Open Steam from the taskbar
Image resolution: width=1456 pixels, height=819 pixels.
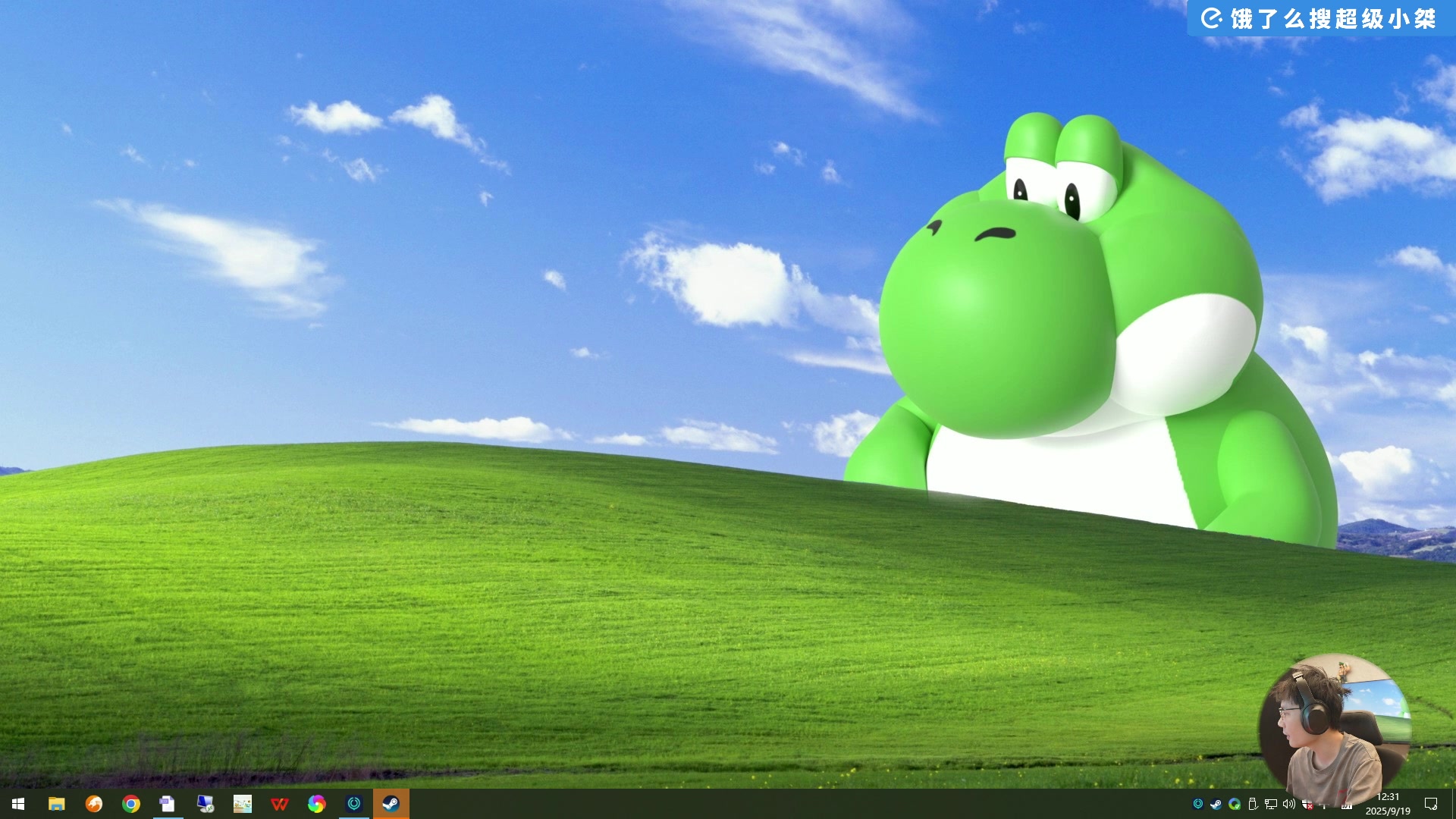coord(391,804)
